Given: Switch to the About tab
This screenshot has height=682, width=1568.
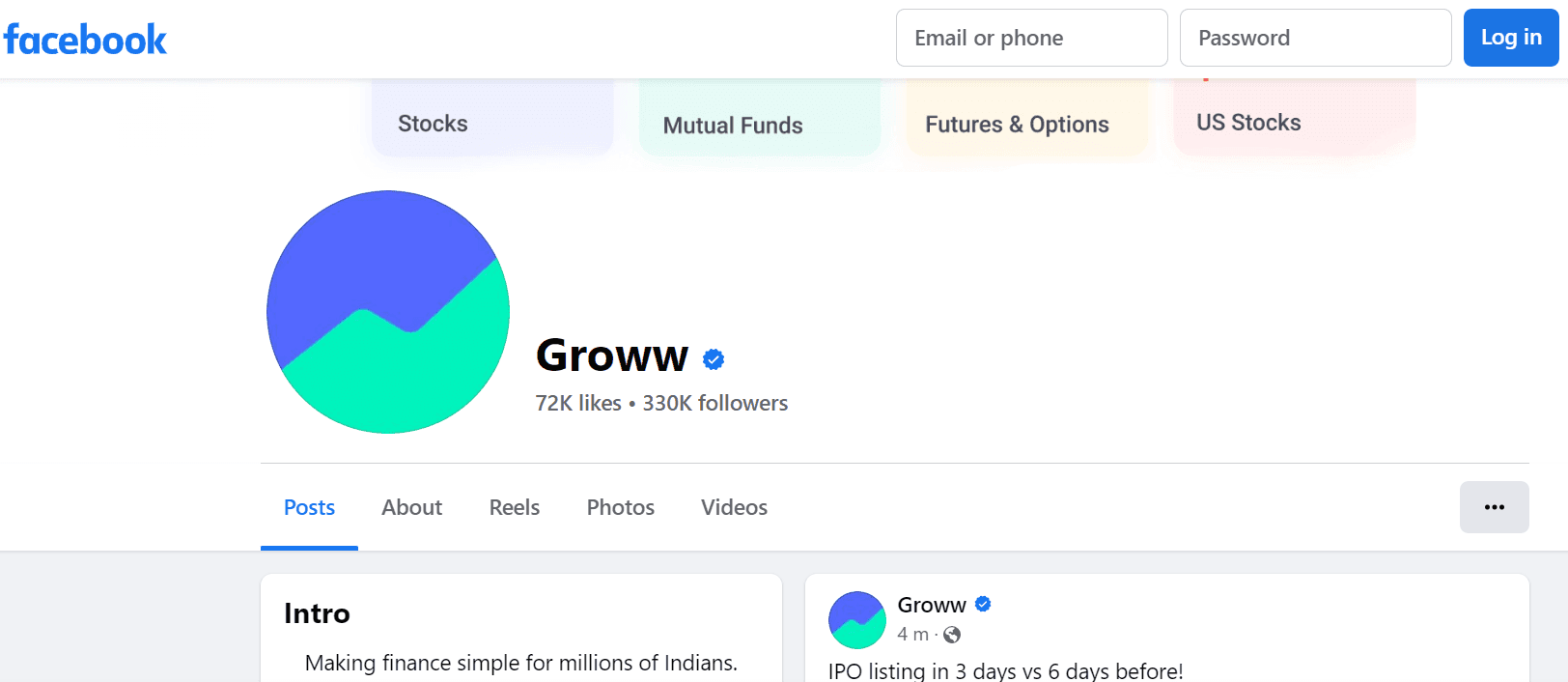Looking at the screenshot, I should coord(411,507).
